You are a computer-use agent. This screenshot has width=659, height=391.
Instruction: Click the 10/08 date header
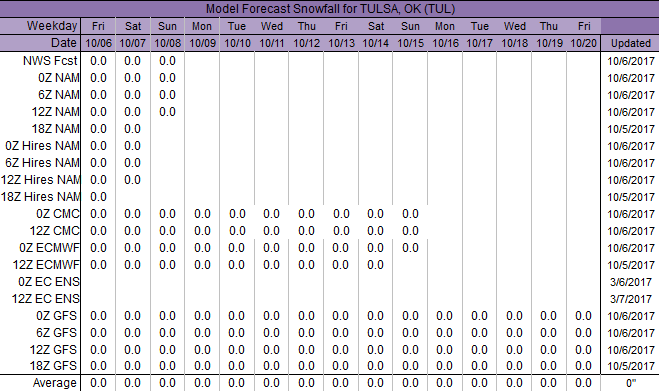(x=167, y=43)
